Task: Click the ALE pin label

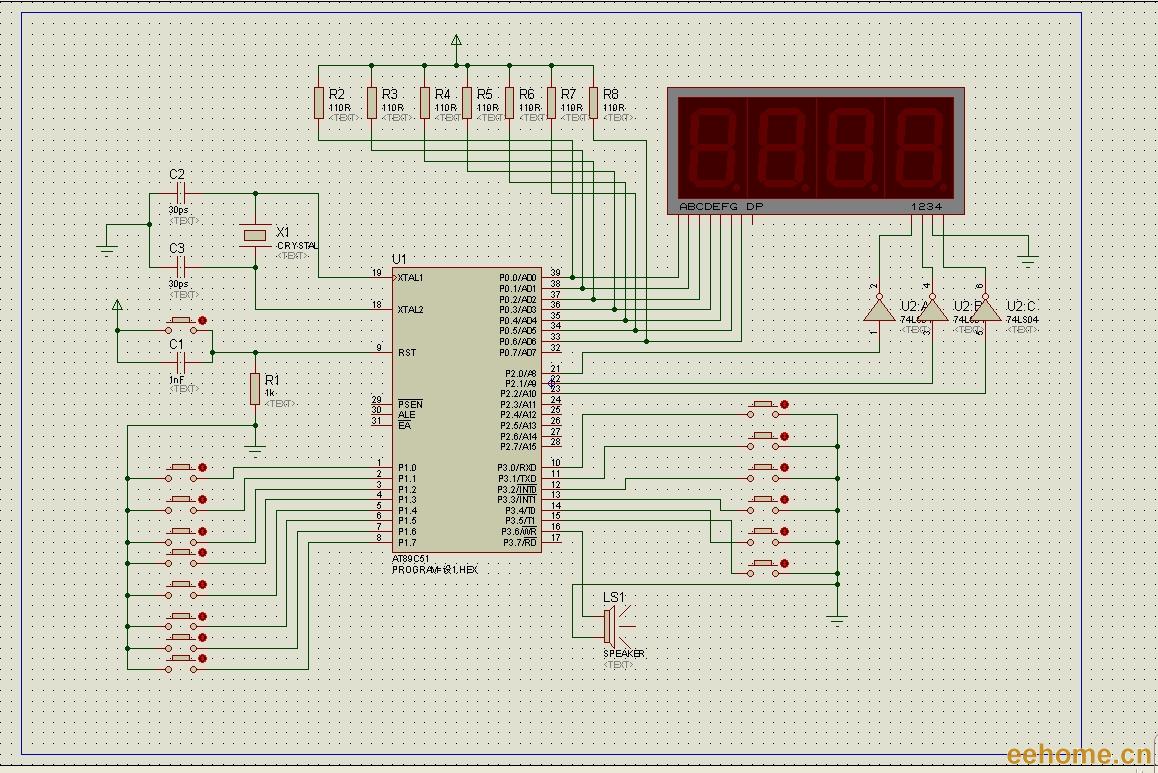Action: [x=406, y=415]
